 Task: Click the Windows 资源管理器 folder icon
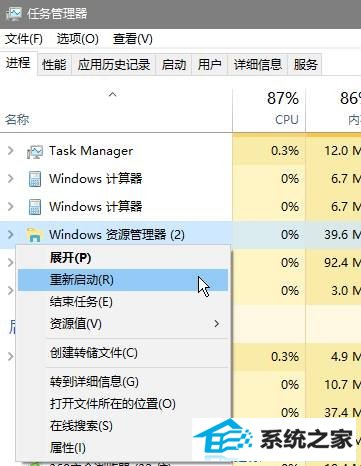[35, 235]
